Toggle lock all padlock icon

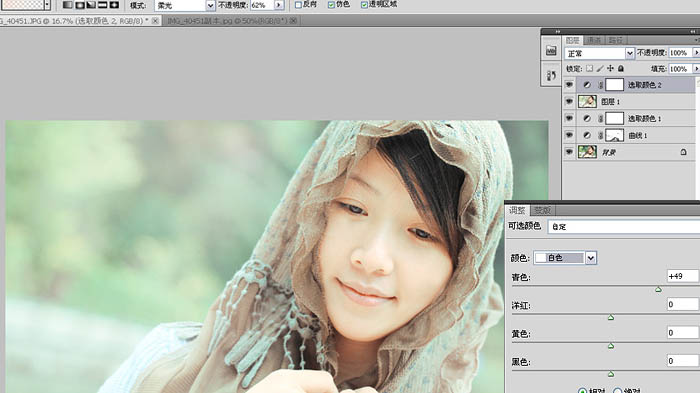tap(621, 68)
